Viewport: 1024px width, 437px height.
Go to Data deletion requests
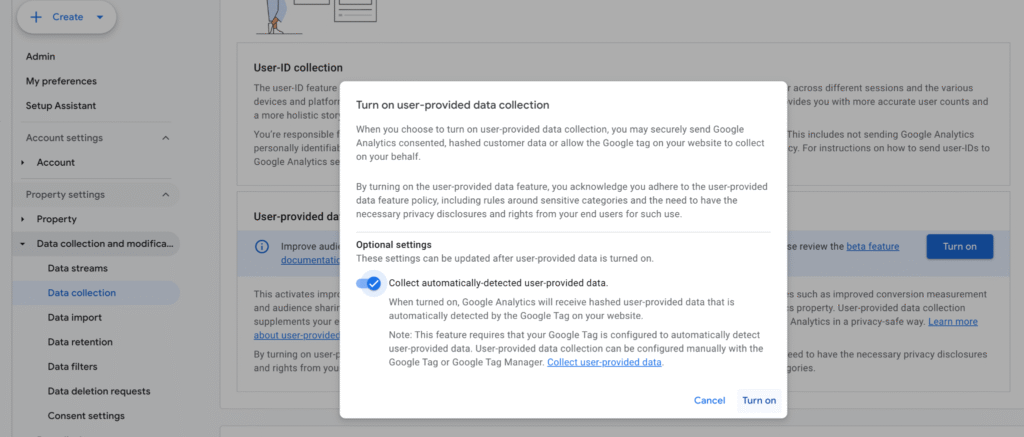tap(99, 391)
